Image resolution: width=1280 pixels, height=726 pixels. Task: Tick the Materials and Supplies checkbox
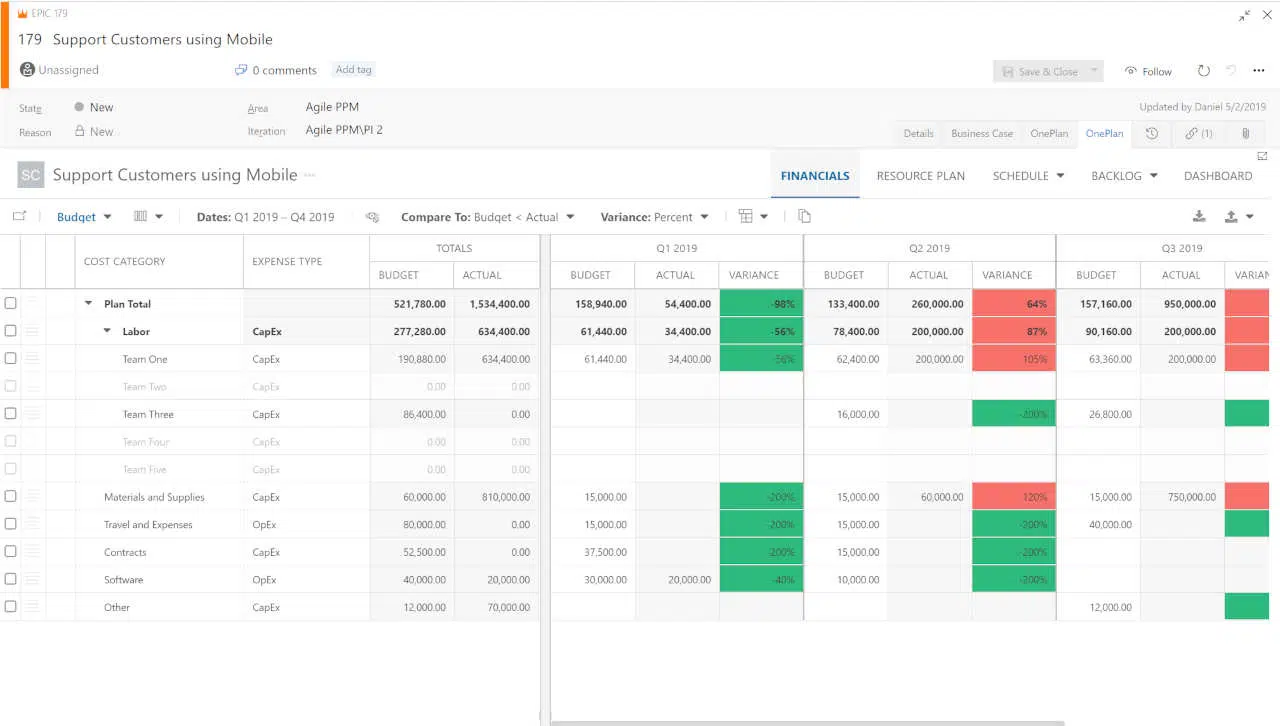click(x=11, y=497)
